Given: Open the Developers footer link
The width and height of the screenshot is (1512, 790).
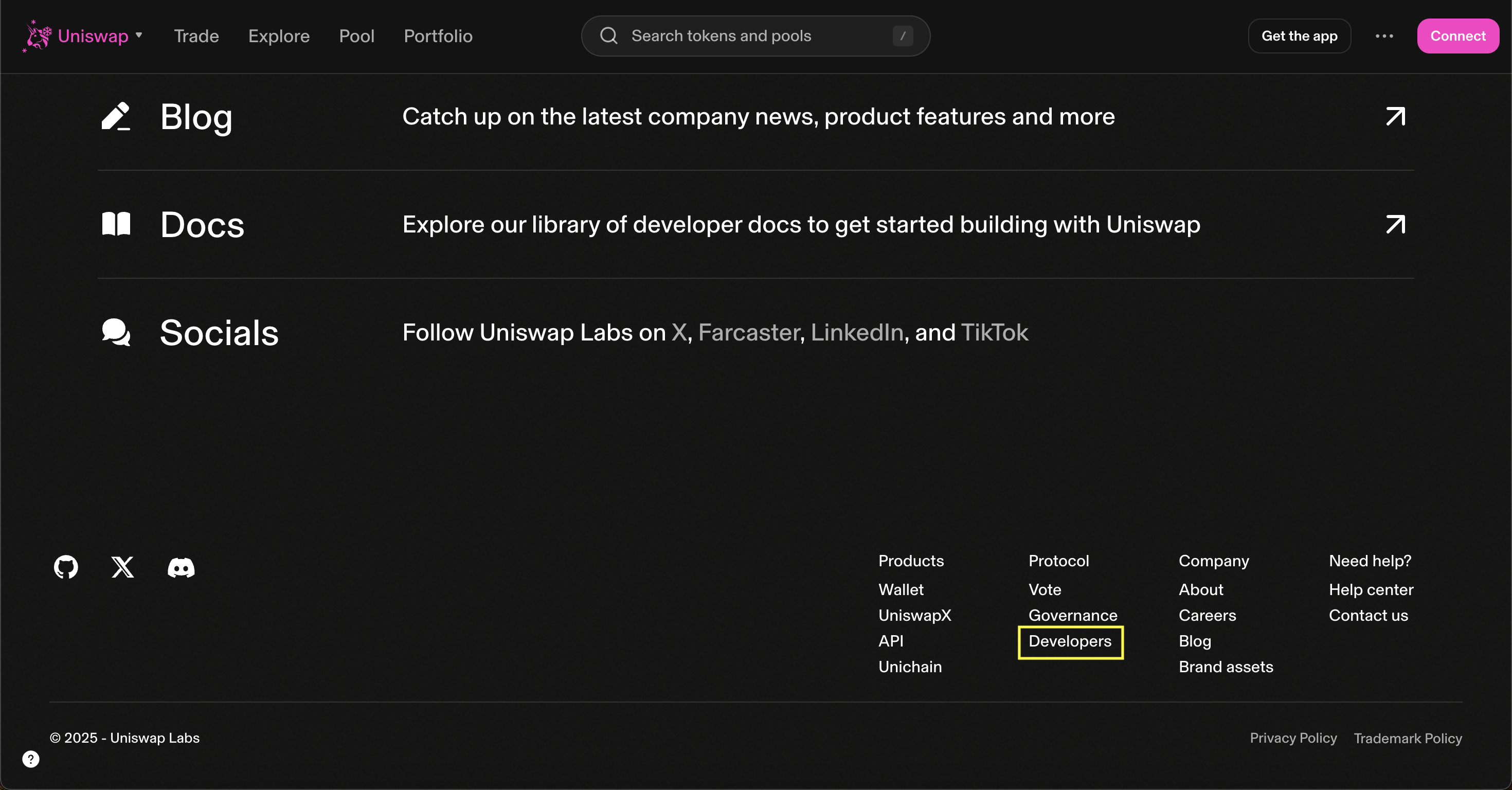Looking at the screenshot, I should [1070, 641].
